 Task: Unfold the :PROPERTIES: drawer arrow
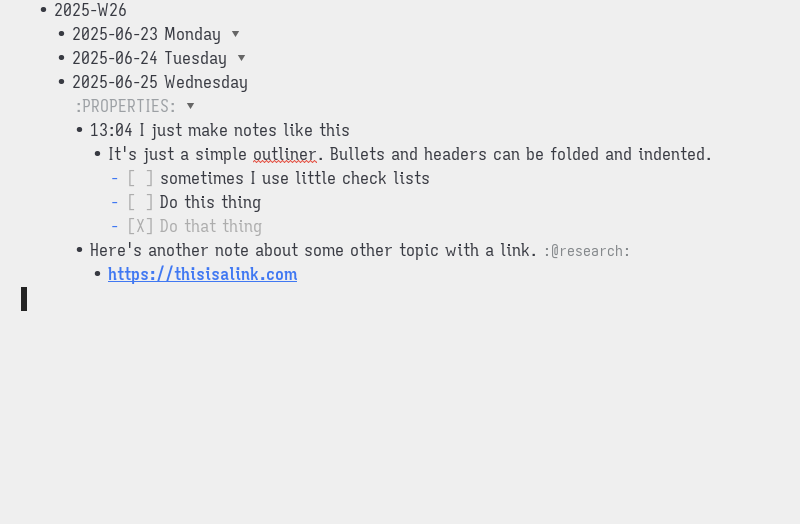click(x=190, y=106)
